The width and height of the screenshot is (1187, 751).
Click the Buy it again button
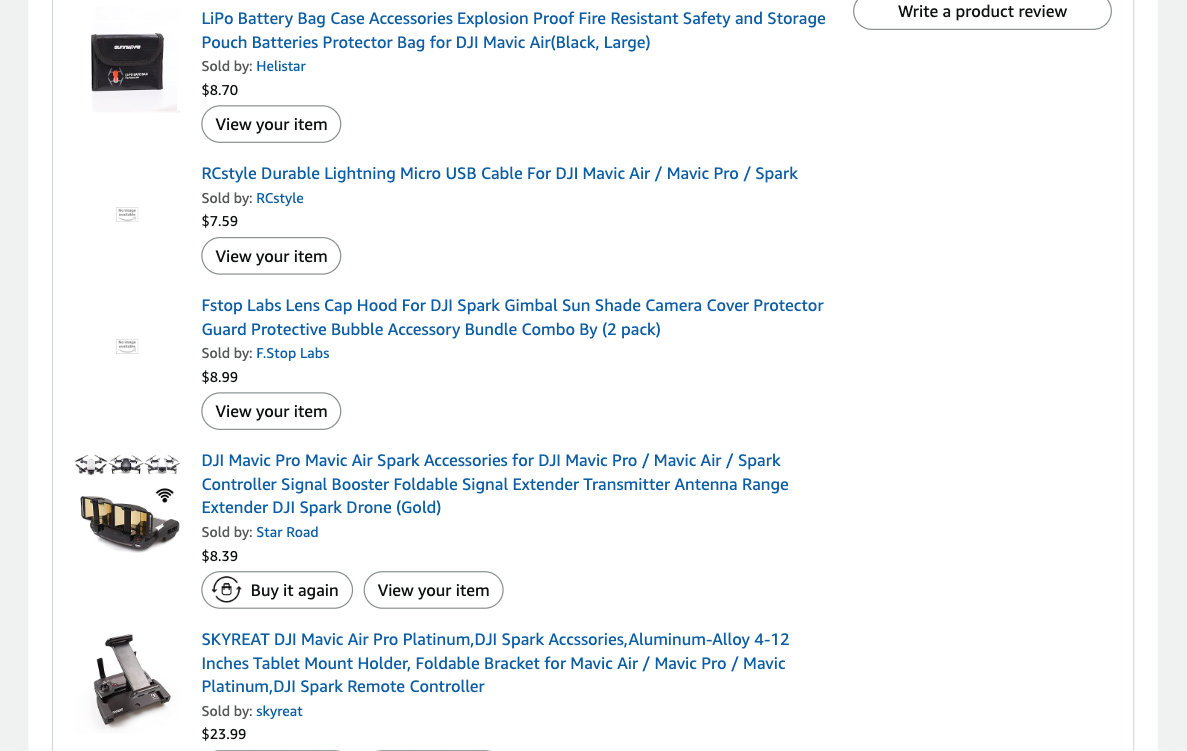277,590
